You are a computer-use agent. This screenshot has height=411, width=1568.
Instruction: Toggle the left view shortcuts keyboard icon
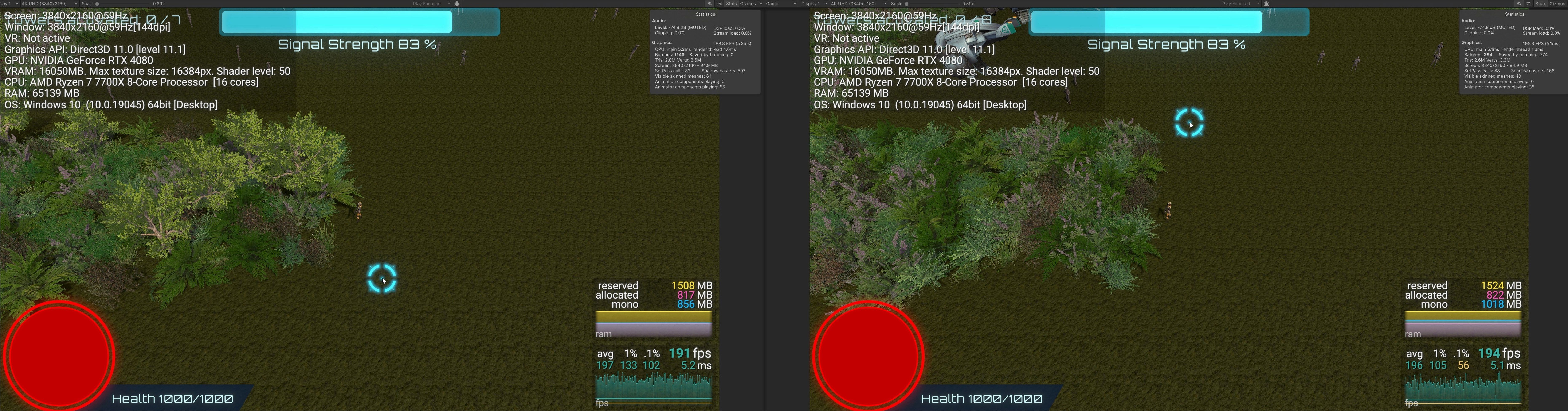tap(720, 4)
